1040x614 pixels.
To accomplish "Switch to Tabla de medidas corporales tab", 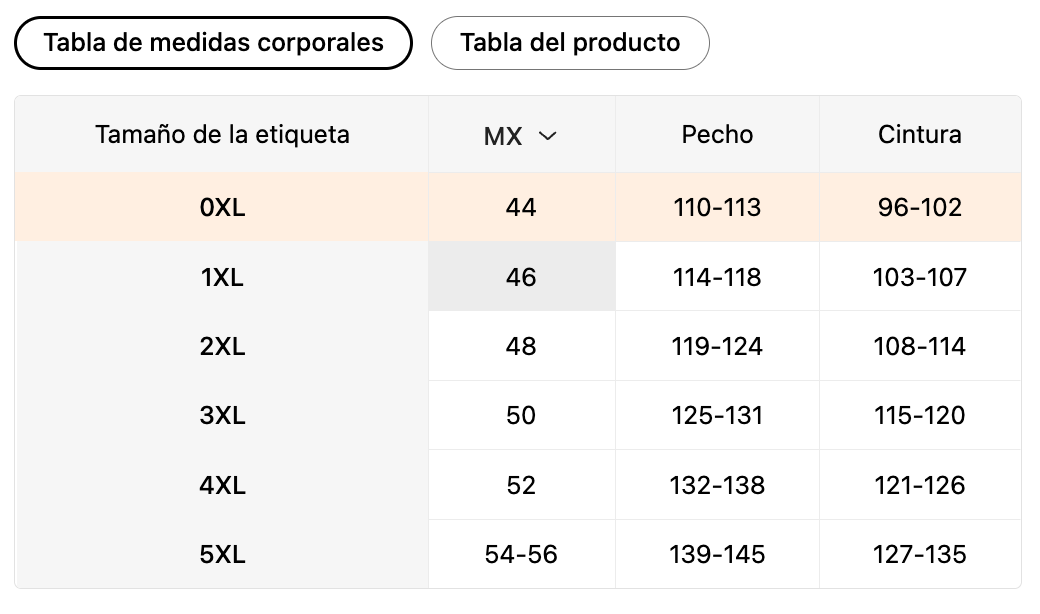I will pyautogui.click(x=213, y=43).
